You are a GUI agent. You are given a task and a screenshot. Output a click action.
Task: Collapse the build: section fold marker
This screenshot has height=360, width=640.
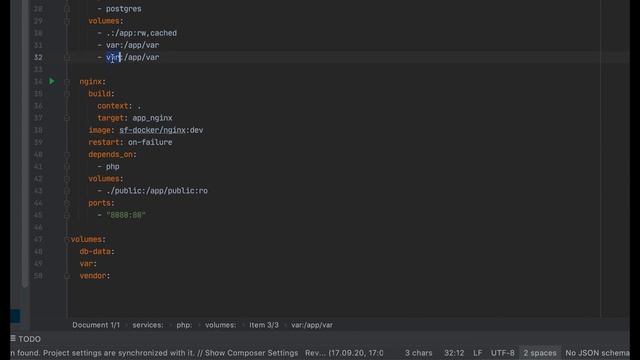click(67, 94)
